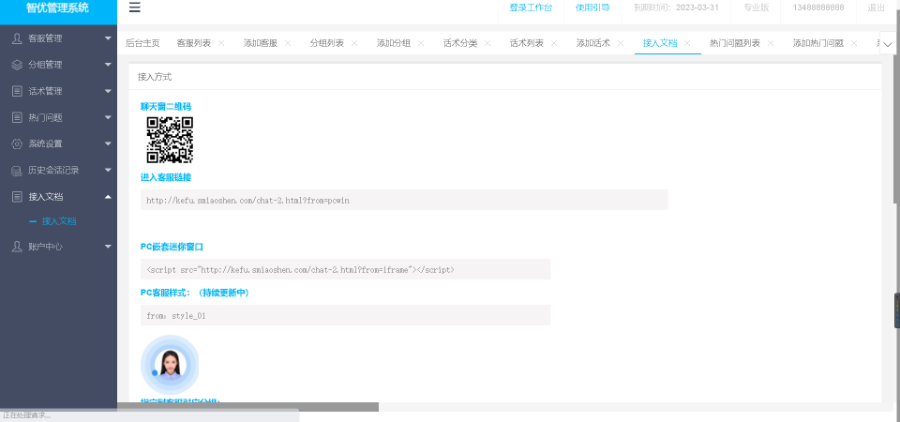
Task: Close the 接入文档 tab
Action: [687, 43]
